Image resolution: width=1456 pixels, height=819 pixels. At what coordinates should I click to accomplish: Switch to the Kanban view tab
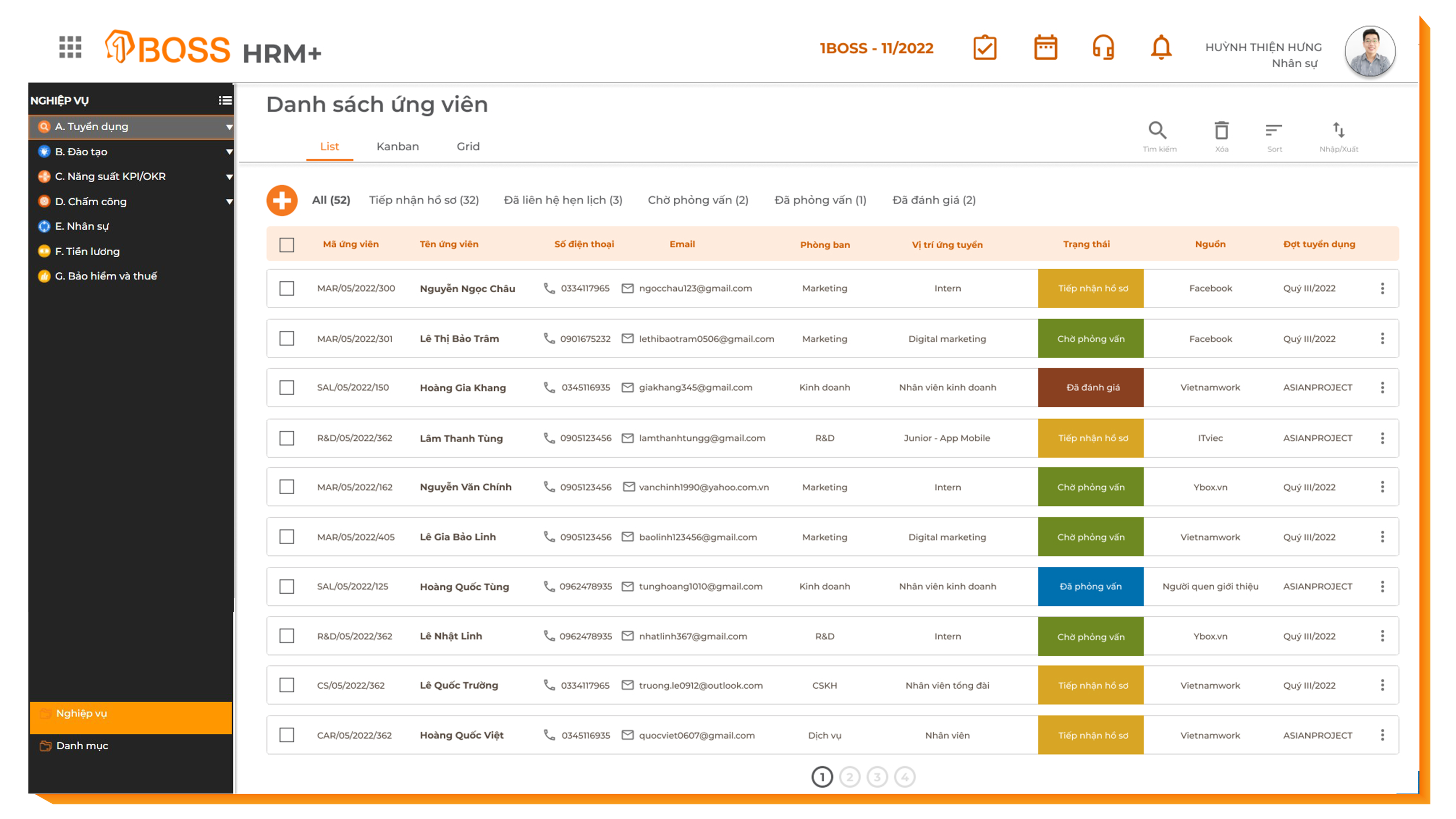(397, 146)
